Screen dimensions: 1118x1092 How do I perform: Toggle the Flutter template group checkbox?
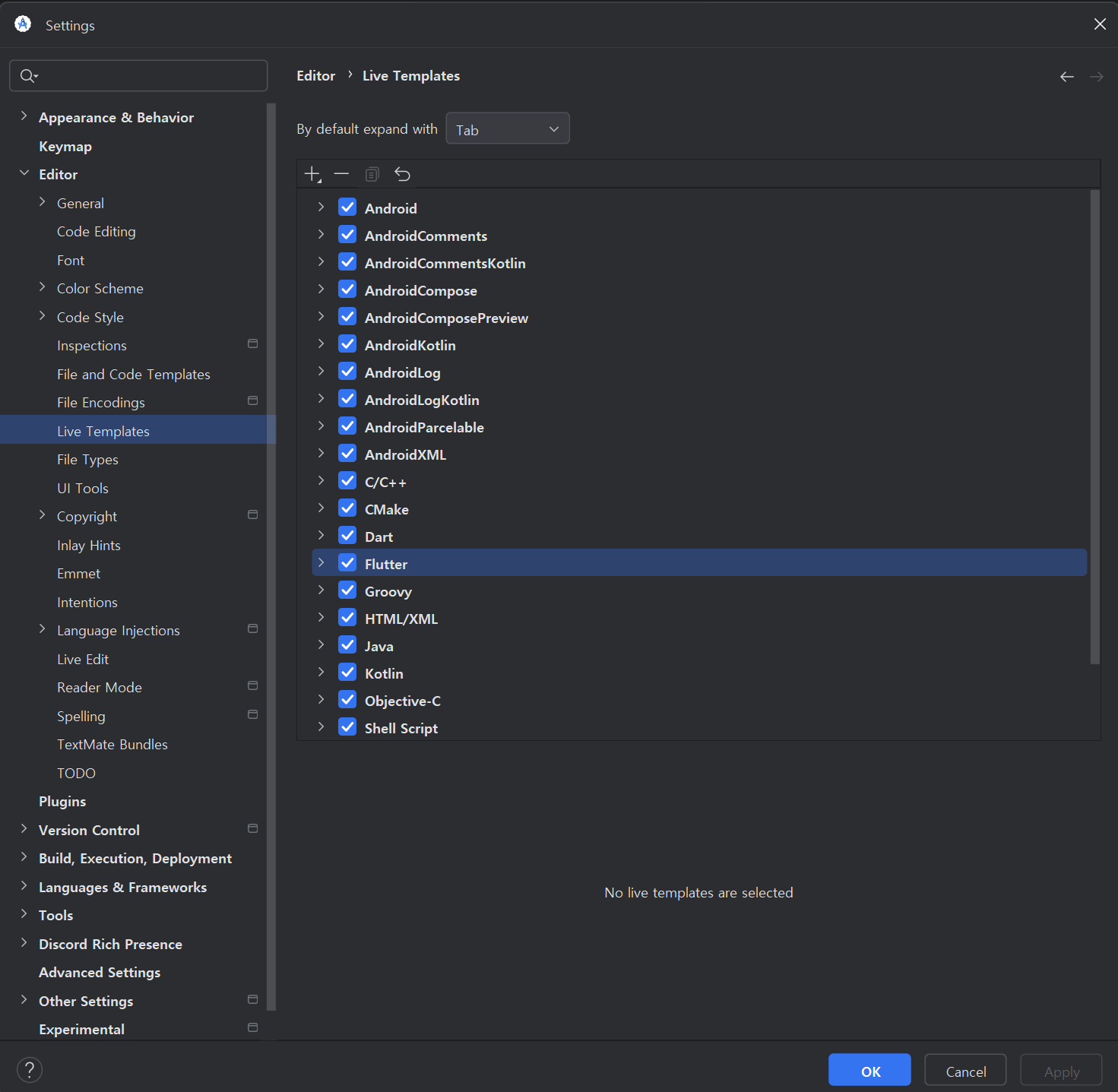347,563
